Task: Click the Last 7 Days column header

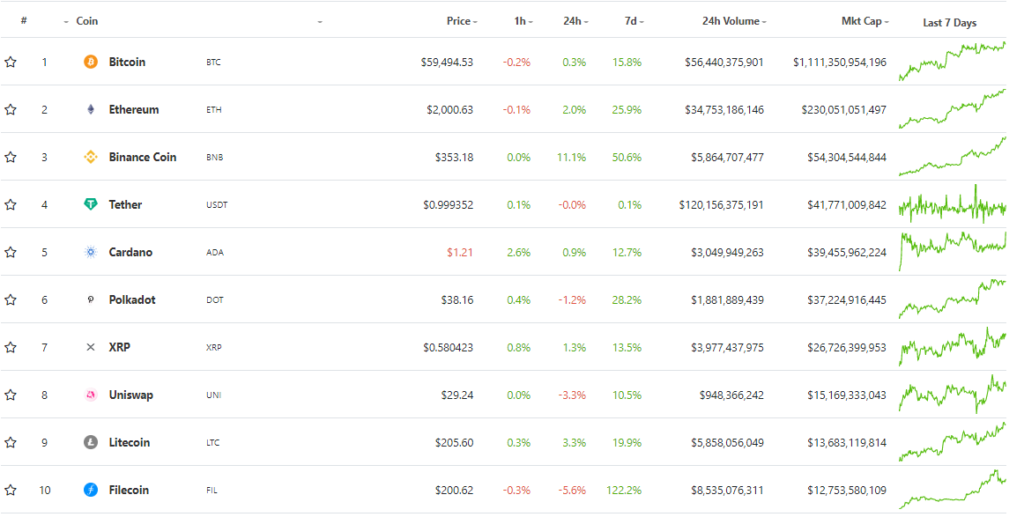Action: [950, 22]
